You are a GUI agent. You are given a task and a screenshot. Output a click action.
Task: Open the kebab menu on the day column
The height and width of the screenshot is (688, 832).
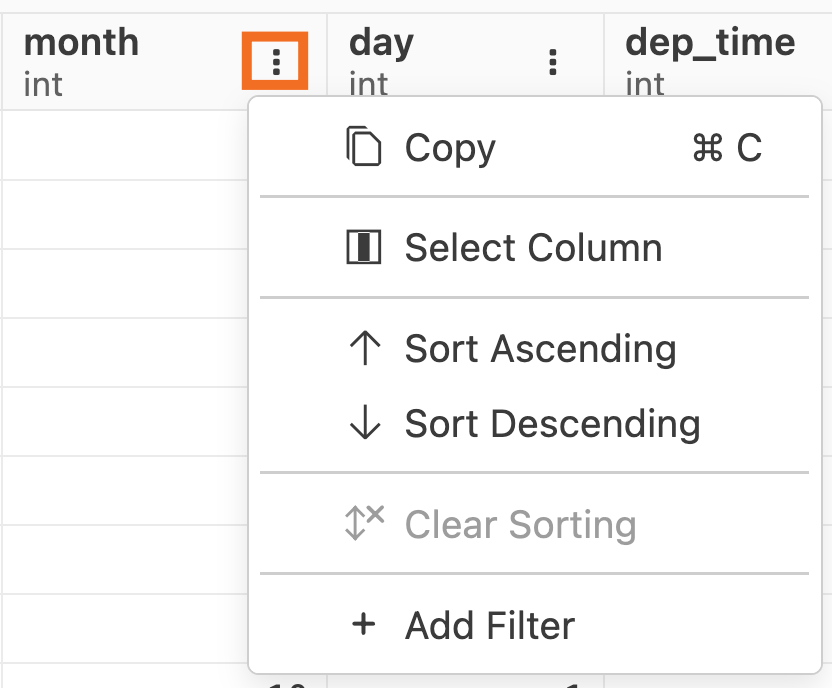tap(553, 62)
